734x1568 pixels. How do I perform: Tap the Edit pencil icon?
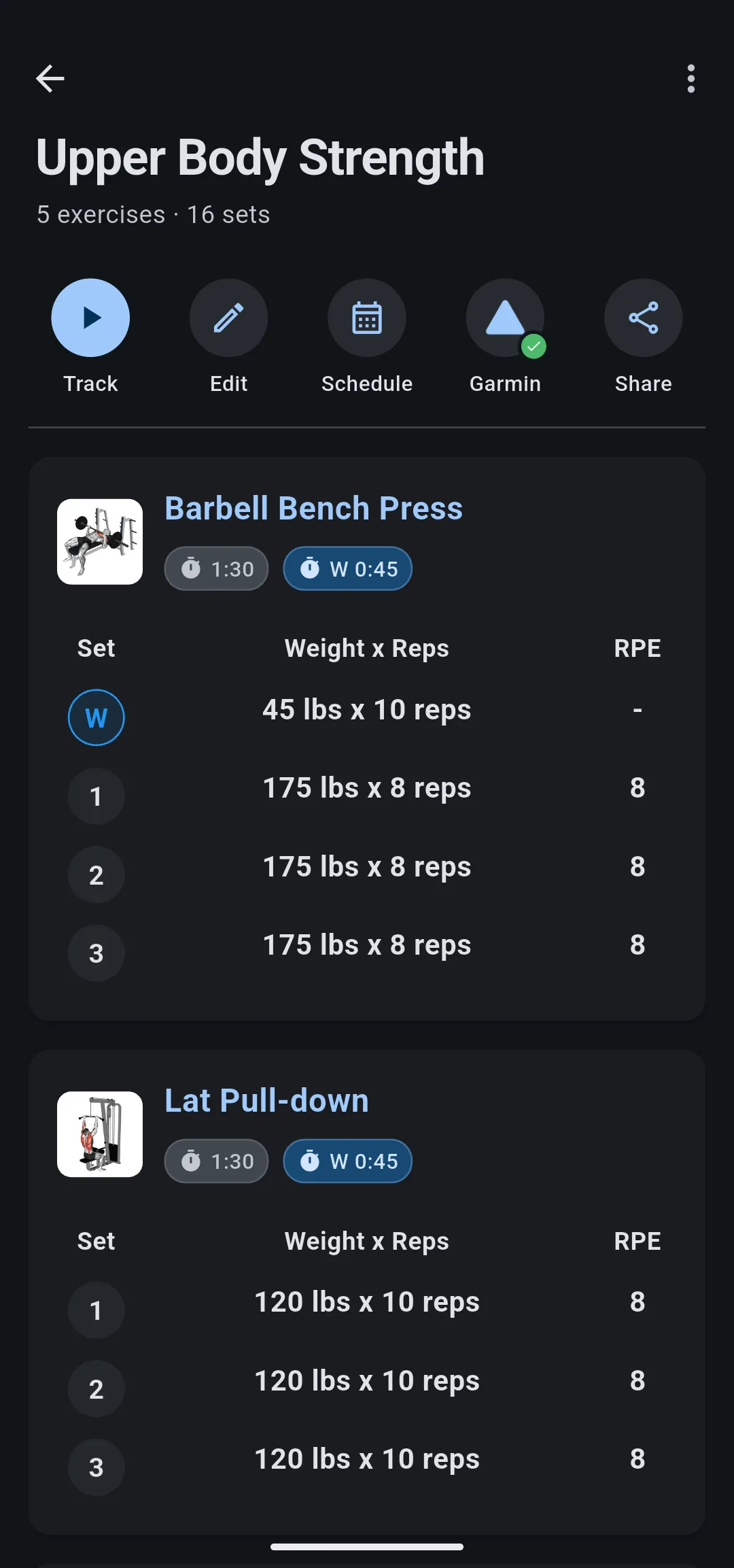(x=228, y=318)
